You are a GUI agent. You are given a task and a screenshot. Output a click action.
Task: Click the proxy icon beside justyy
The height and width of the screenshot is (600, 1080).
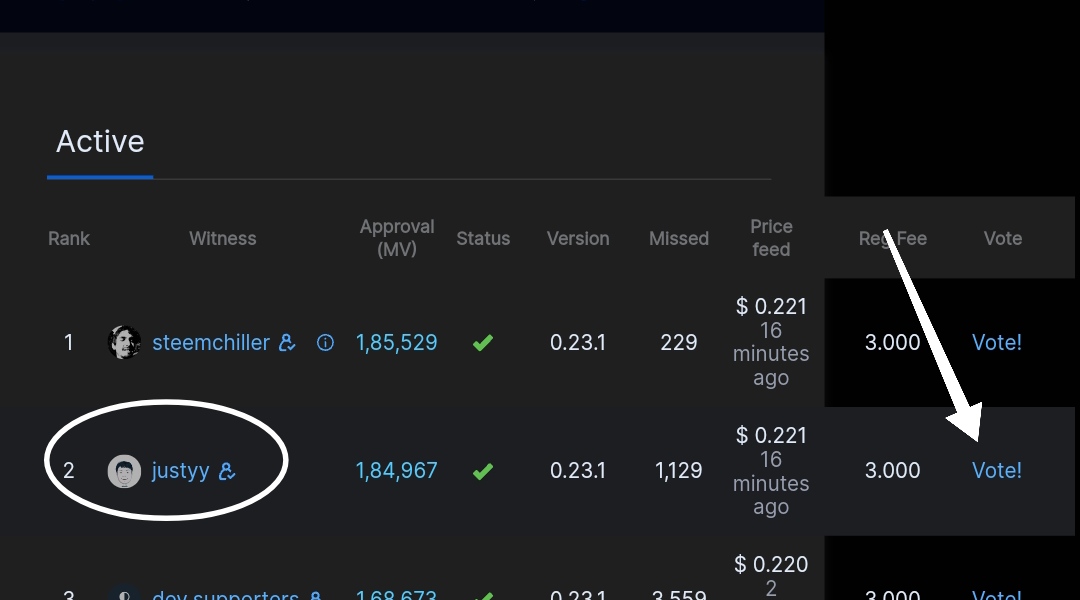[227, 471]
